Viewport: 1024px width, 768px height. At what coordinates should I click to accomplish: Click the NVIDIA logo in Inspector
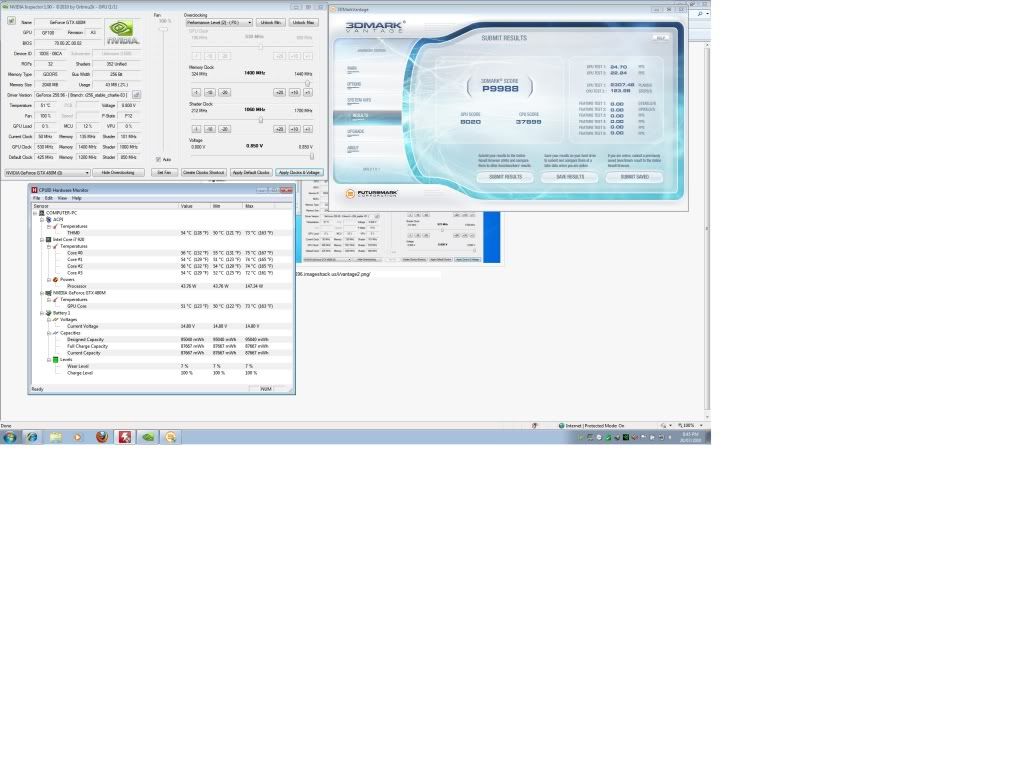pyautogui.click(x=122, y=31)
